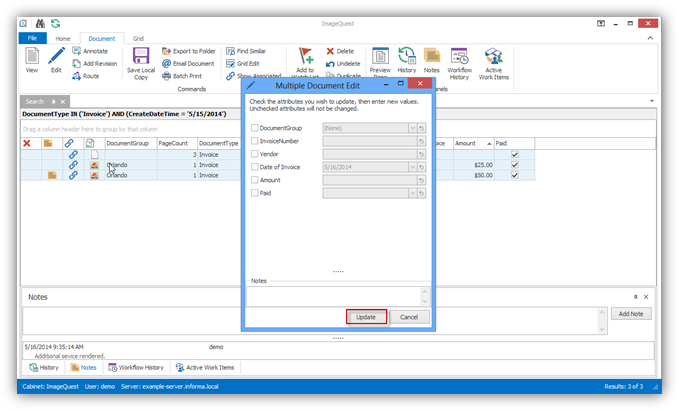679x411 pixels.
Task: Choose Add Revision in ribbon
Action: 94,64
